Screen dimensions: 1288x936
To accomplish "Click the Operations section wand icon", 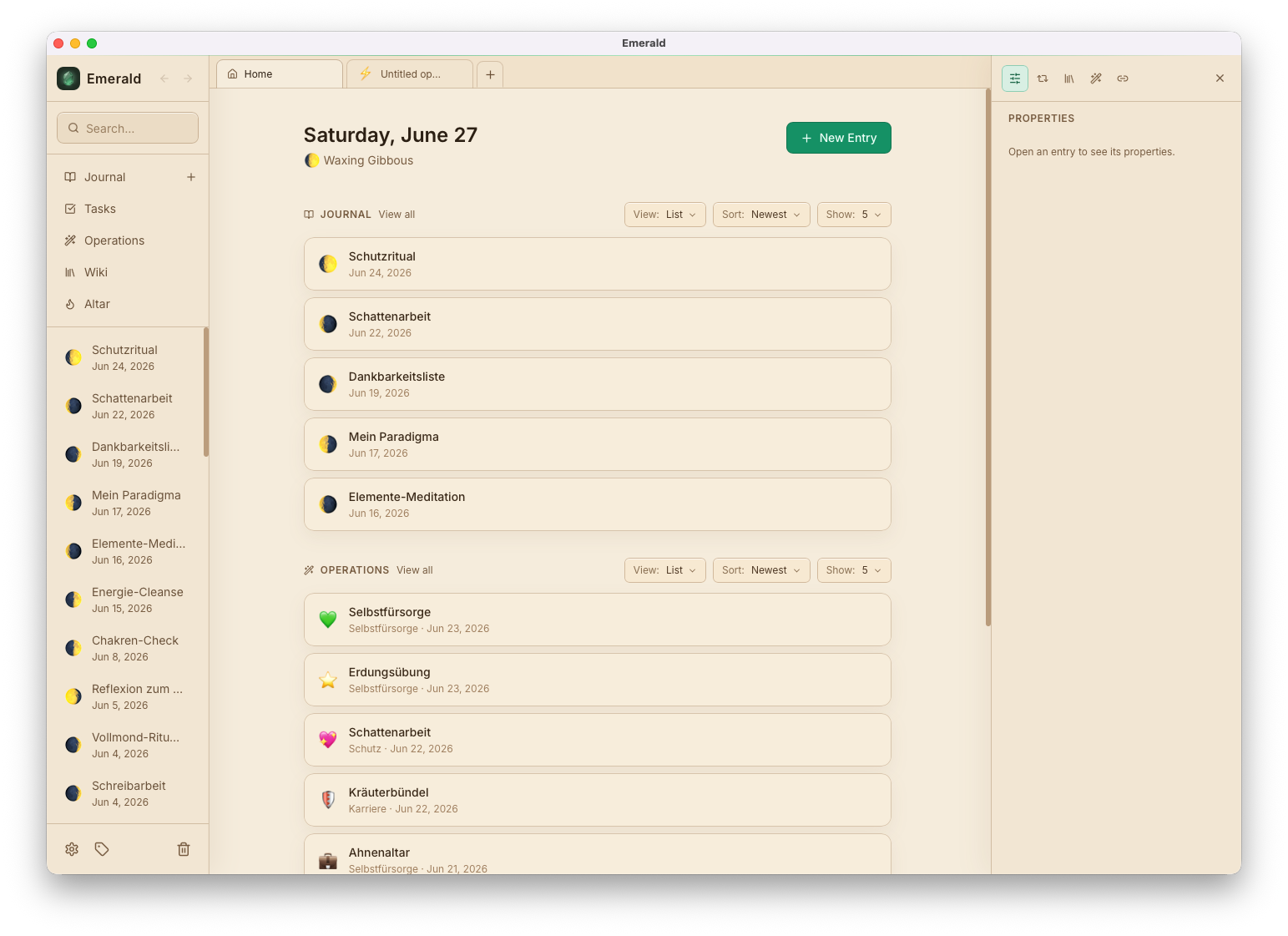I will [x=309, y=570].
